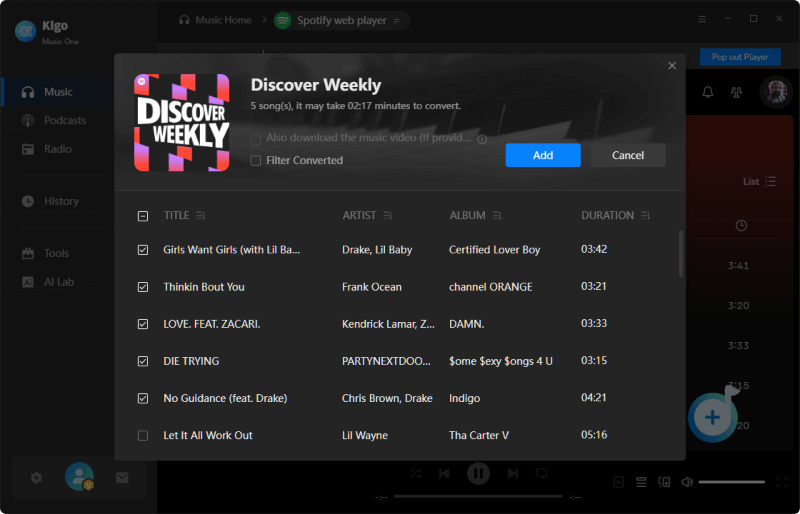The image size is (800, 514).
Task: Pause playback
Action: [479, 474]
